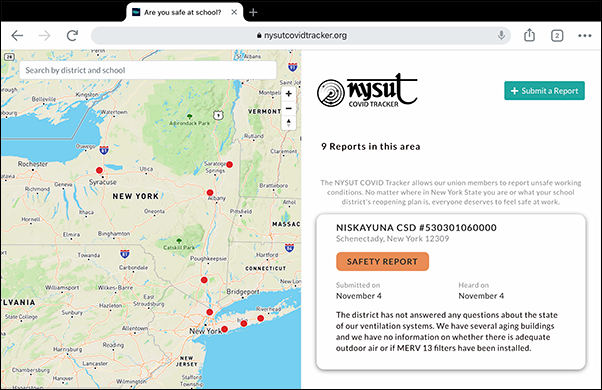Tap the microphone icon in address bar

pyautogui.click(x=501, y=35)
